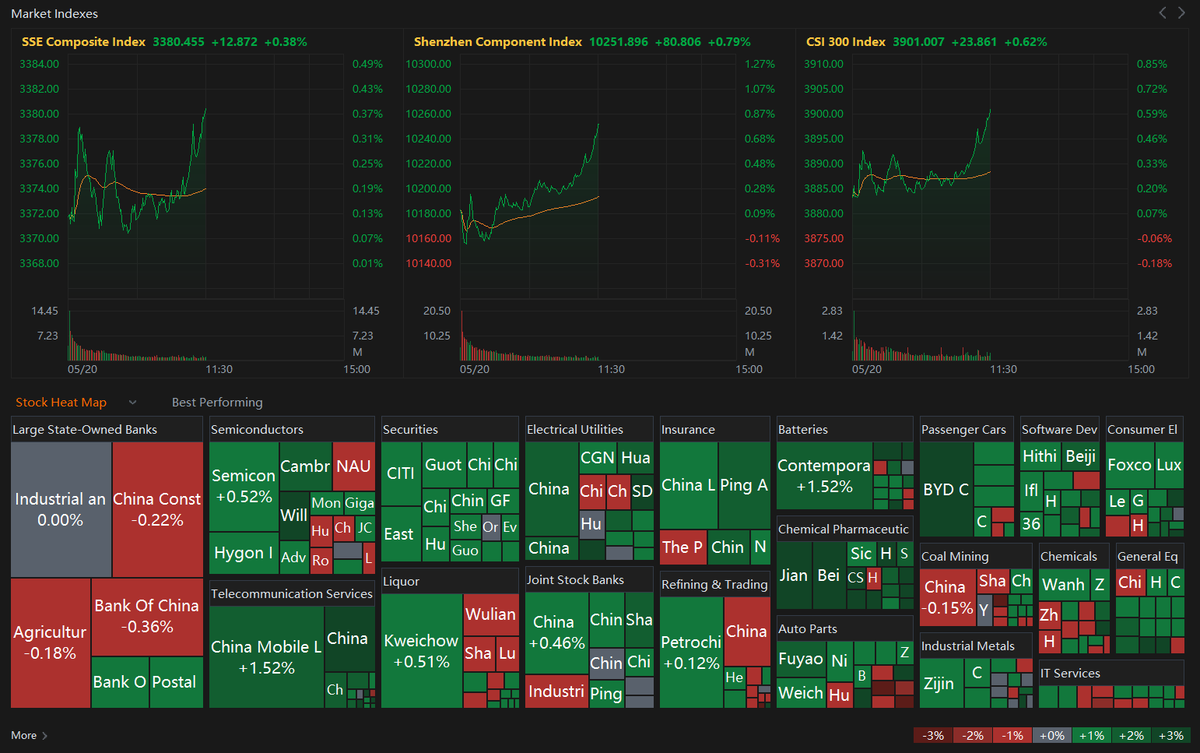Select Foxco tile in Consumer El

point(1130,465)
